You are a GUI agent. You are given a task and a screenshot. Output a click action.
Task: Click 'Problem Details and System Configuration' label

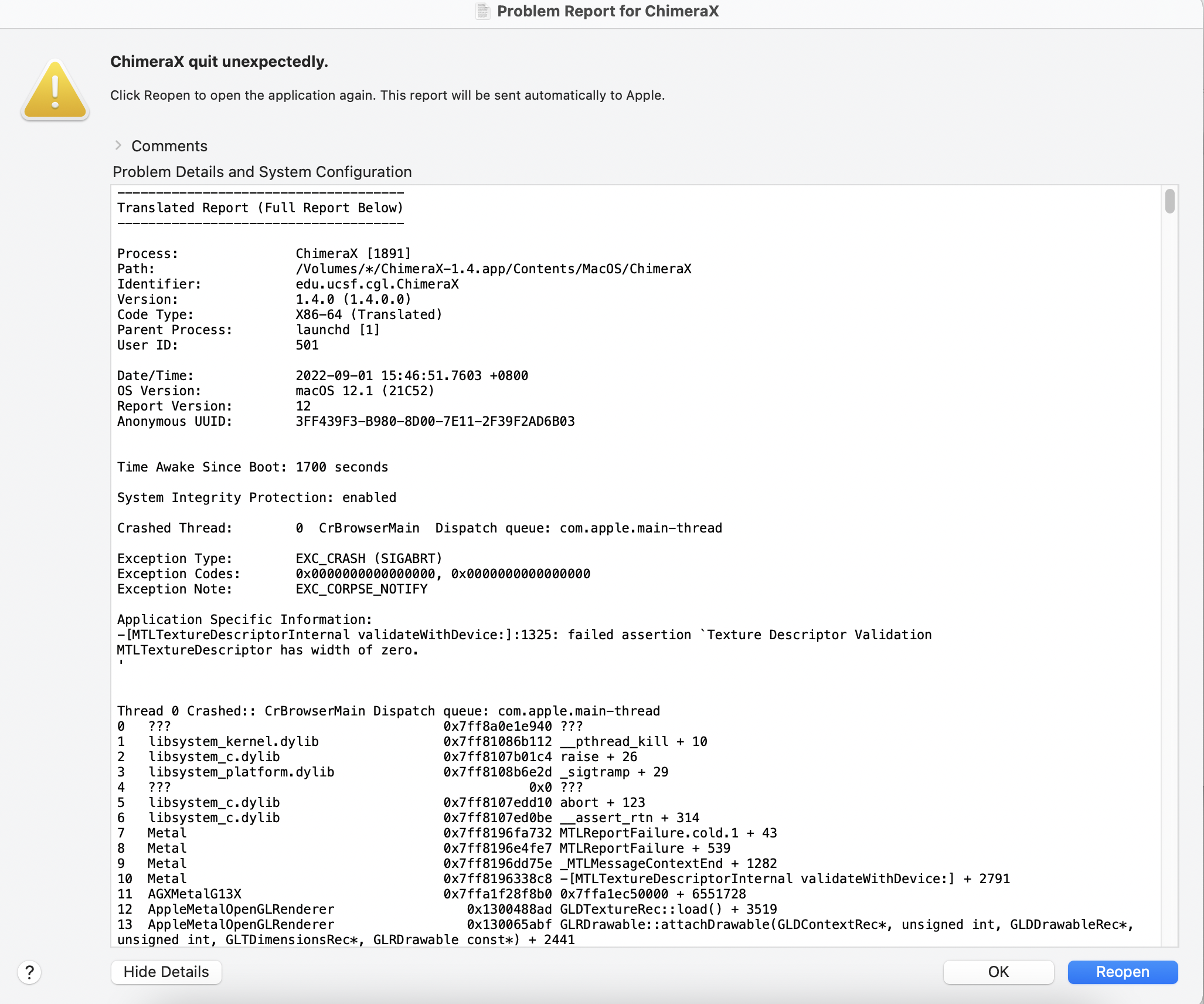tap(262, 172)
